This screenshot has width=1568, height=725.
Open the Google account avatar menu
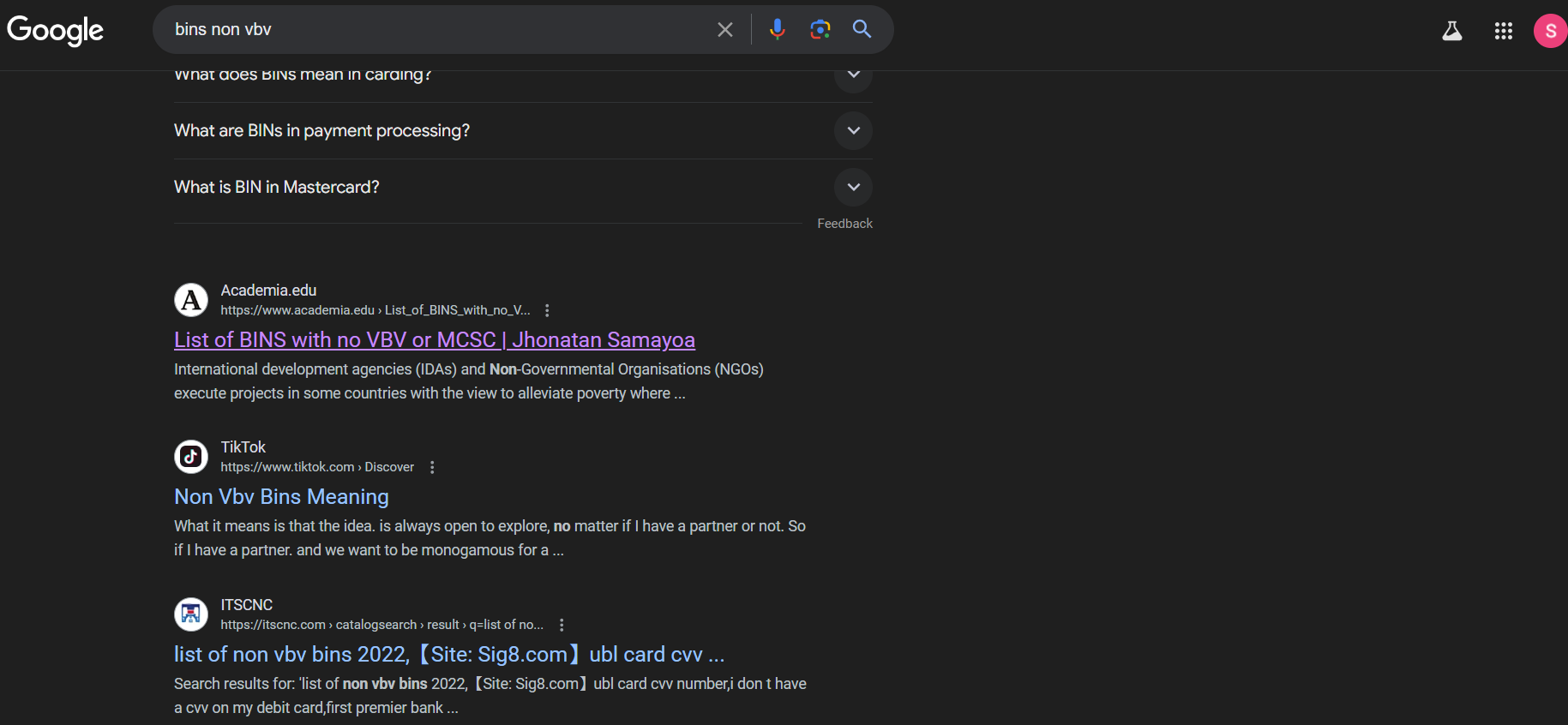1549,32
